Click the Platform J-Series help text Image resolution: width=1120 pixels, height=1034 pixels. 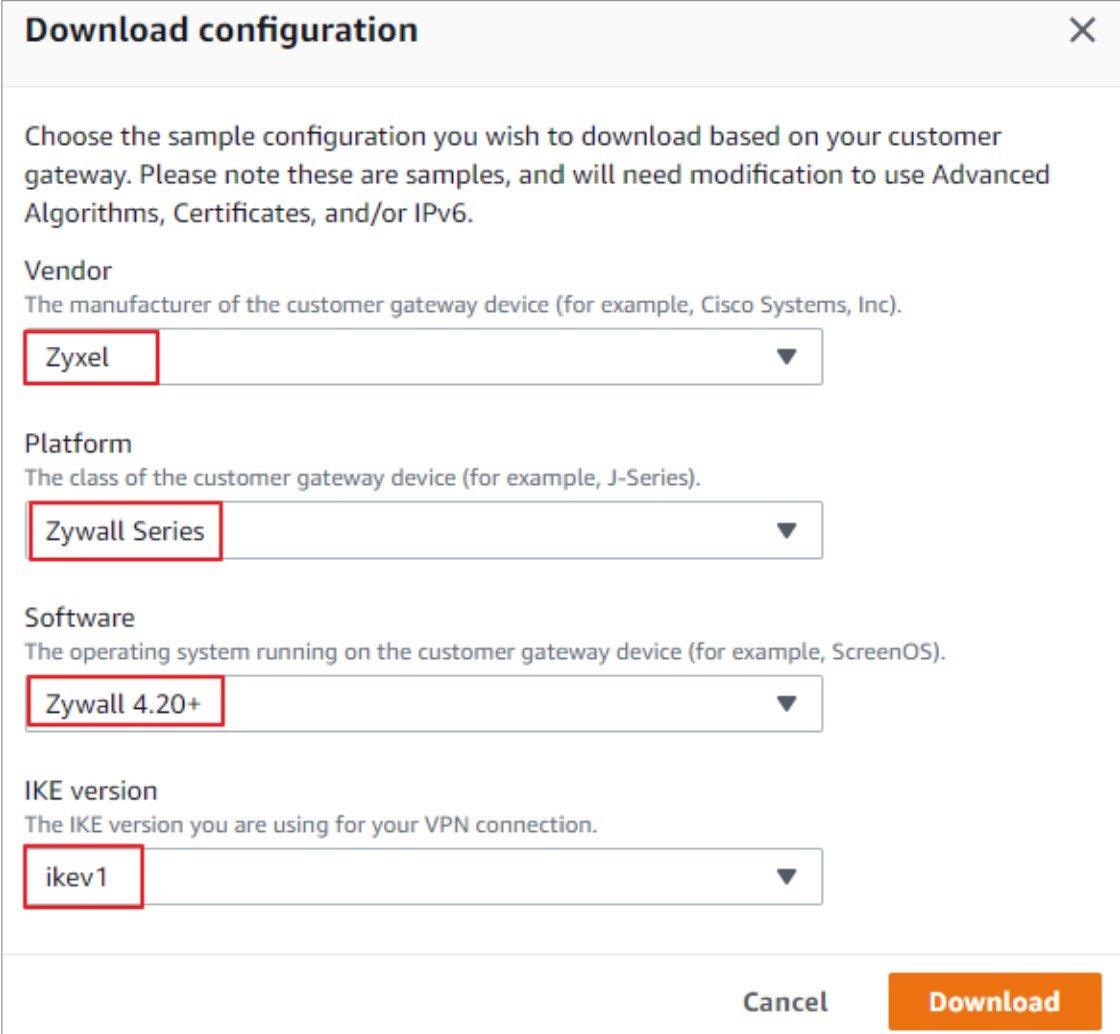362,478
